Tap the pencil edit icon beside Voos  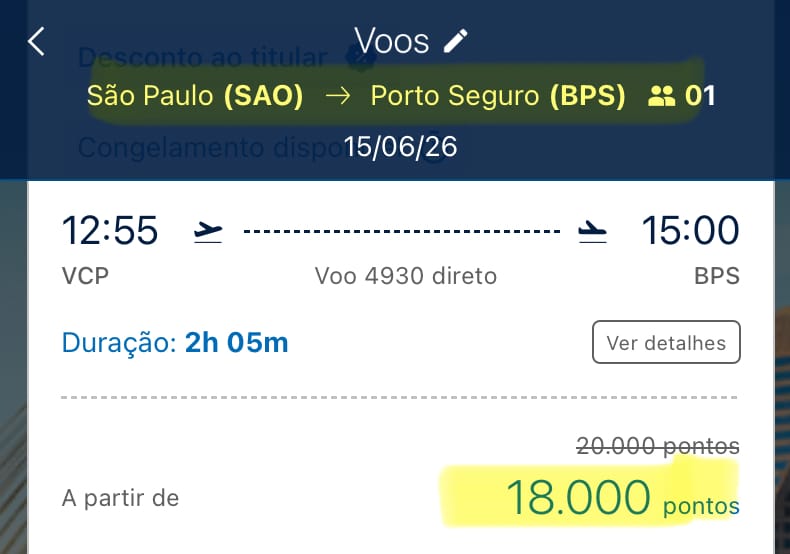tap(456, 41)
